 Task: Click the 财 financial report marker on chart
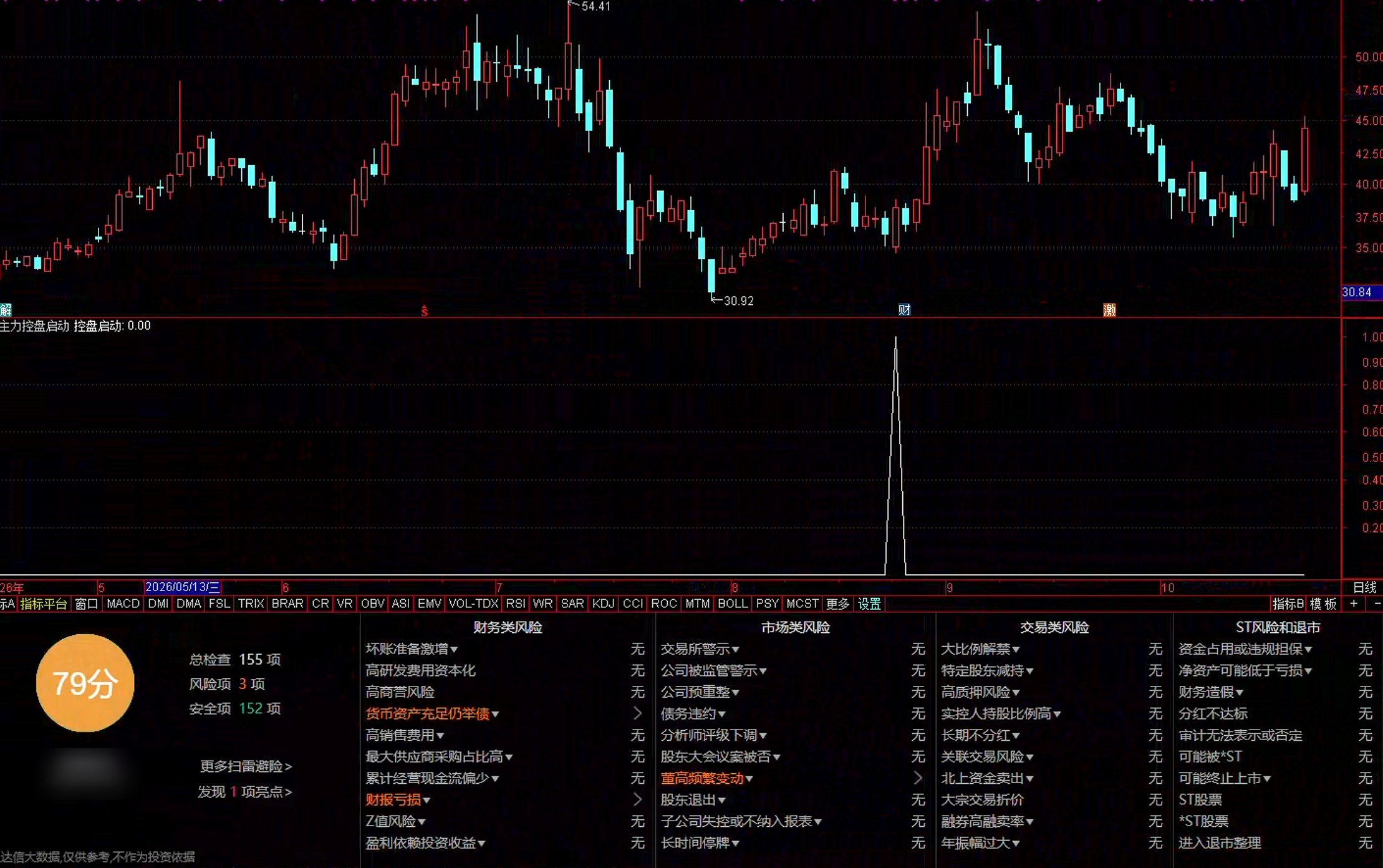pos(904,310)
